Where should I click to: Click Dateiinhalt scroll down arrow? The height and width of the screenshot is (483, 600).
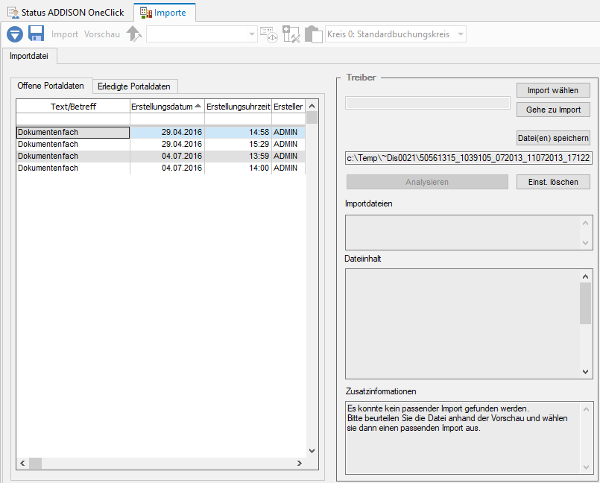(x=585, y=372)
